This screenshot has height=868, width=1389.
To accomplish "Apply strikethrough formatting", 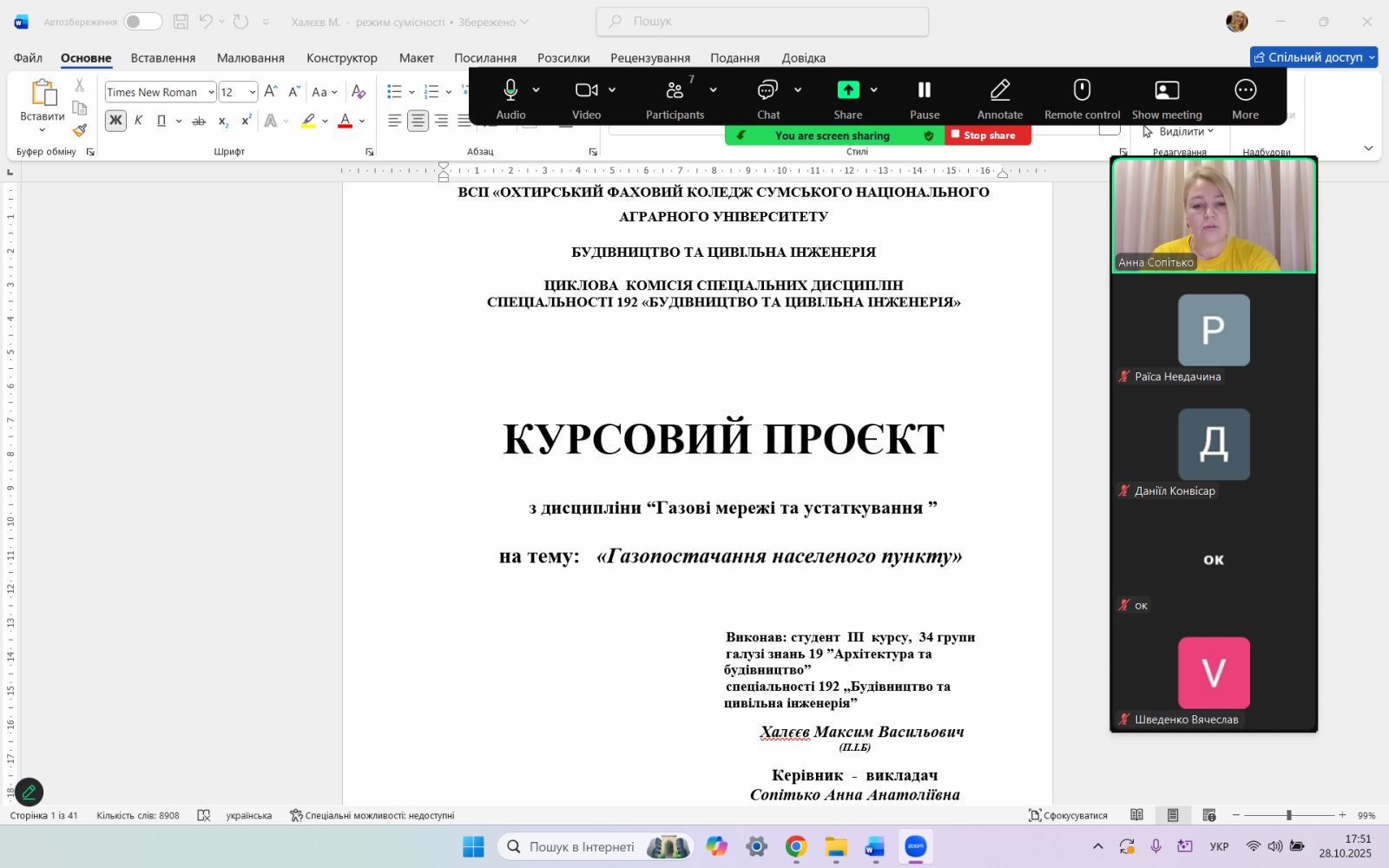I will coord(199,121).
